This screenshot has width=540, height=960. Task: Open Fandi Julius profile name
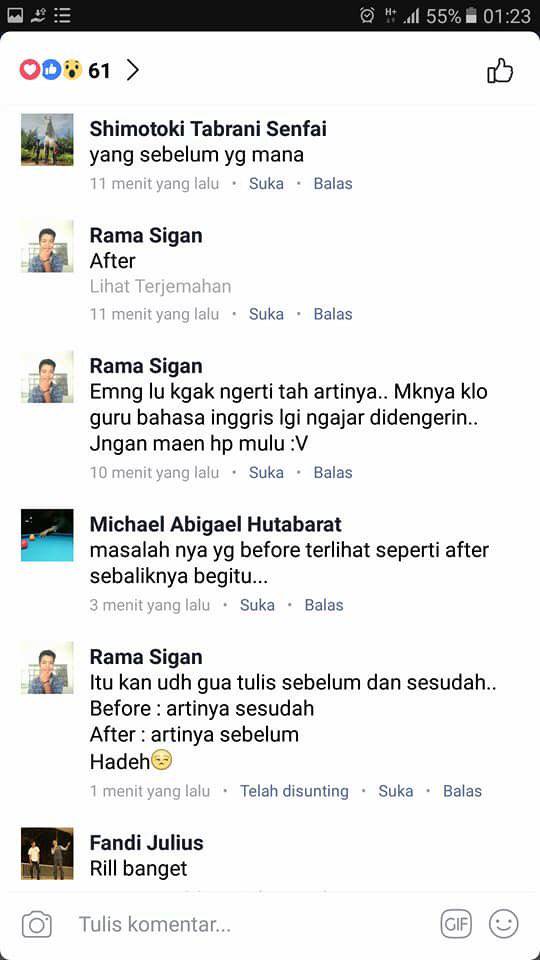coord(146,842)
